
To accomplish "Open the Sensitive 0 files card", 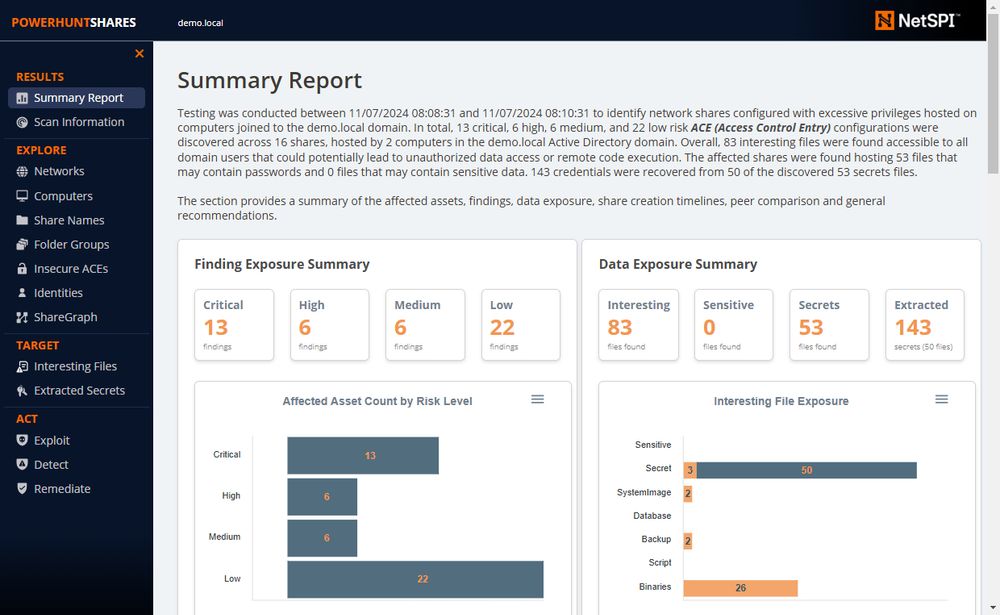I will (x=734, y=325).
